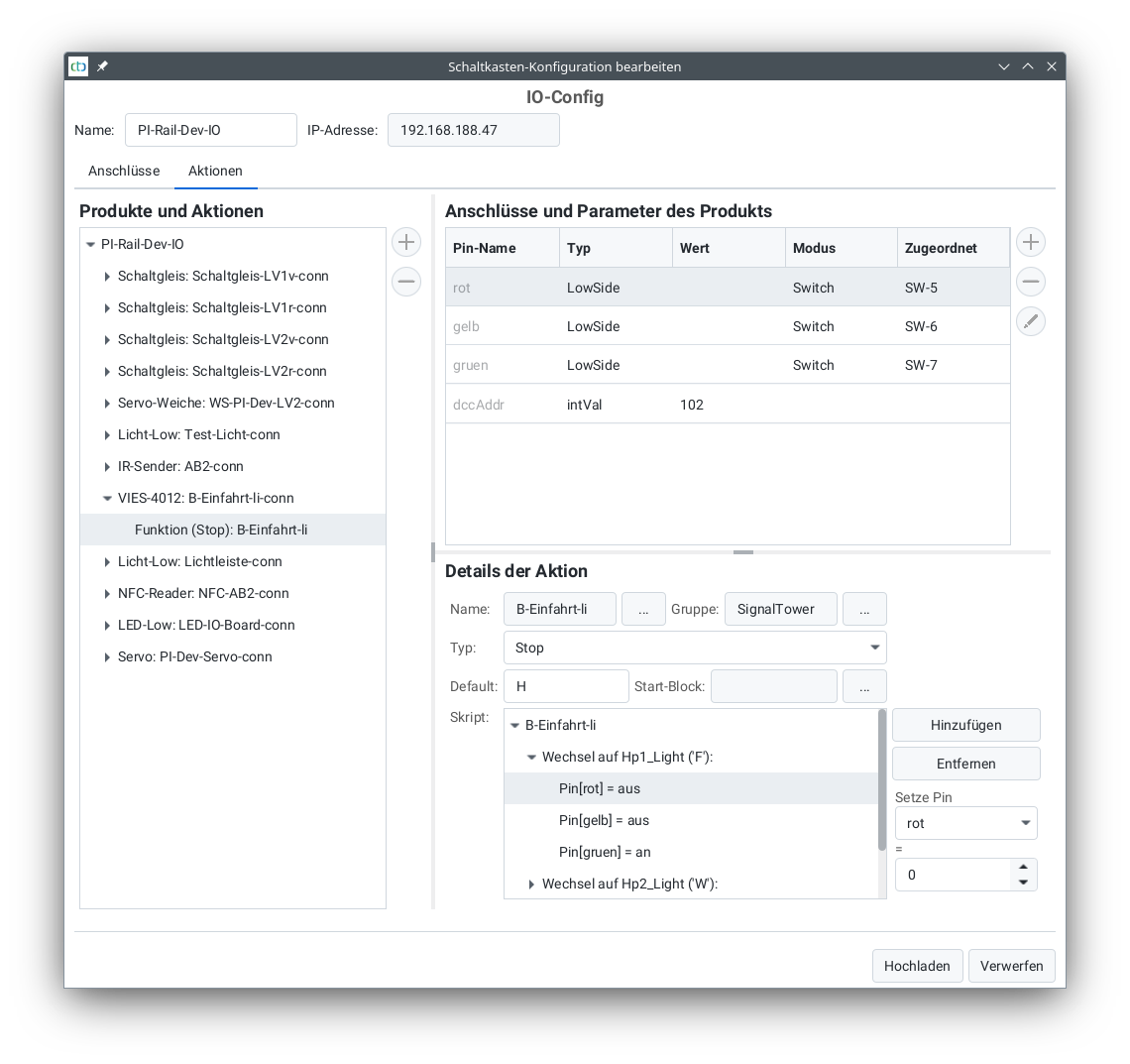
Task: Click the application icon in title bar
Action: [78, 66]
